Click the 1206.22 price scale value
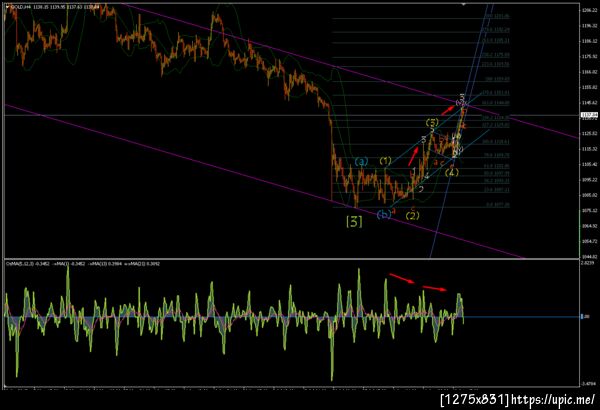 pyautogui.click(x=590, y=10)
